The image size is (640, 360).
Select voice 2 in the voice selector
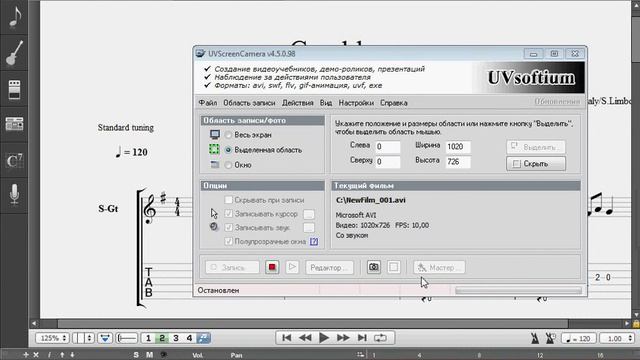pos(162,338)
